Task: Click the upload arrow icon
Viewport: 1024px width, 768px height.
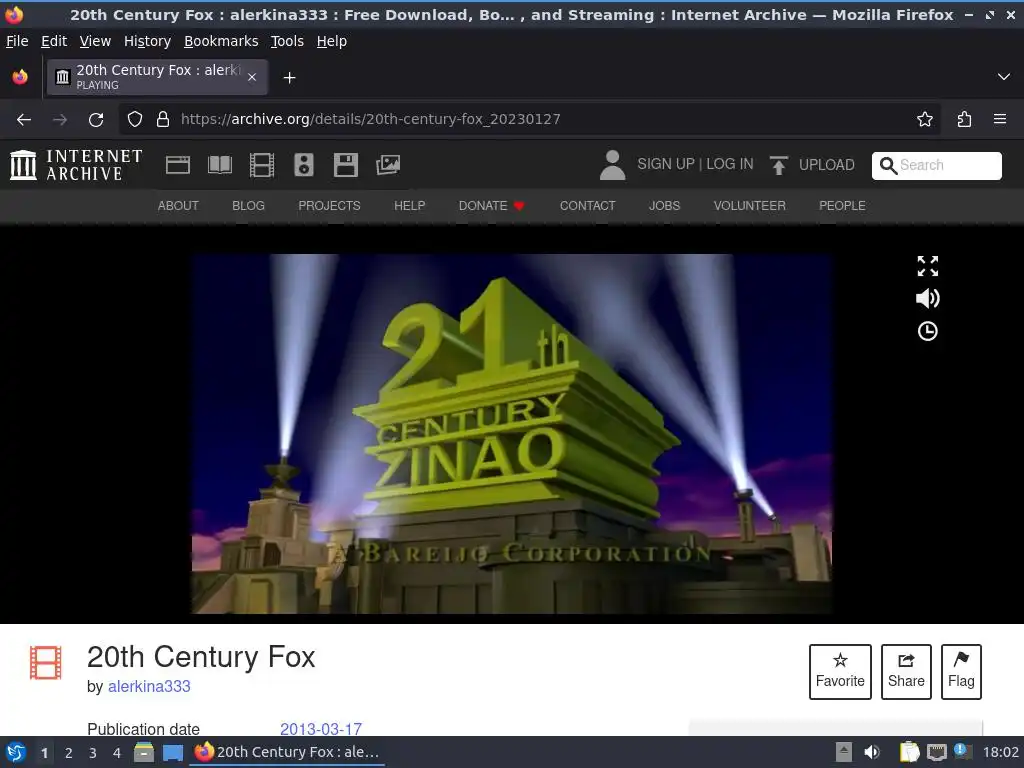Action: [x=778, y=165]
